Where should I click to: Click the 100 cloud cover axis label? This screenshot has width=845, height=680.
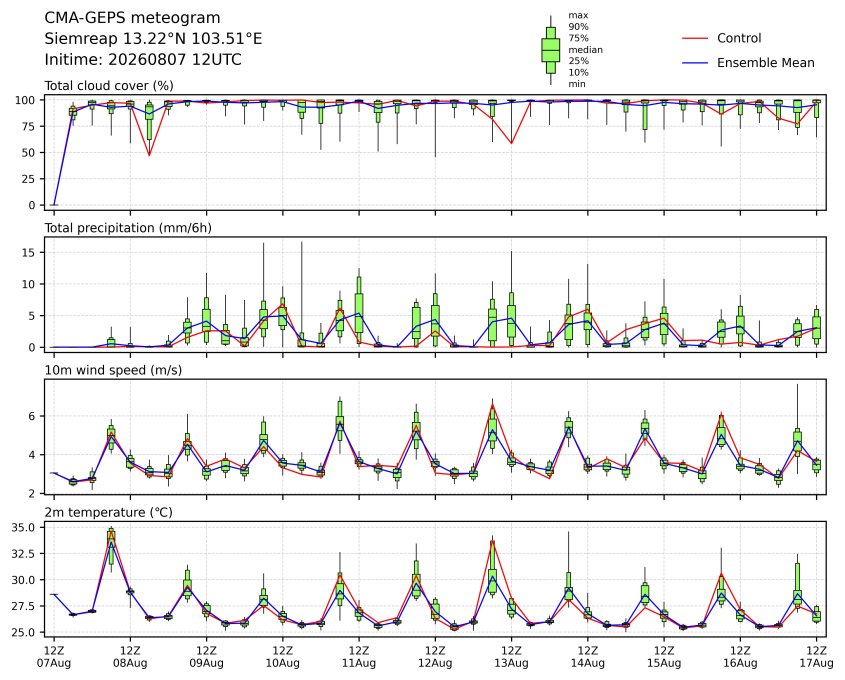coord(25,100)
